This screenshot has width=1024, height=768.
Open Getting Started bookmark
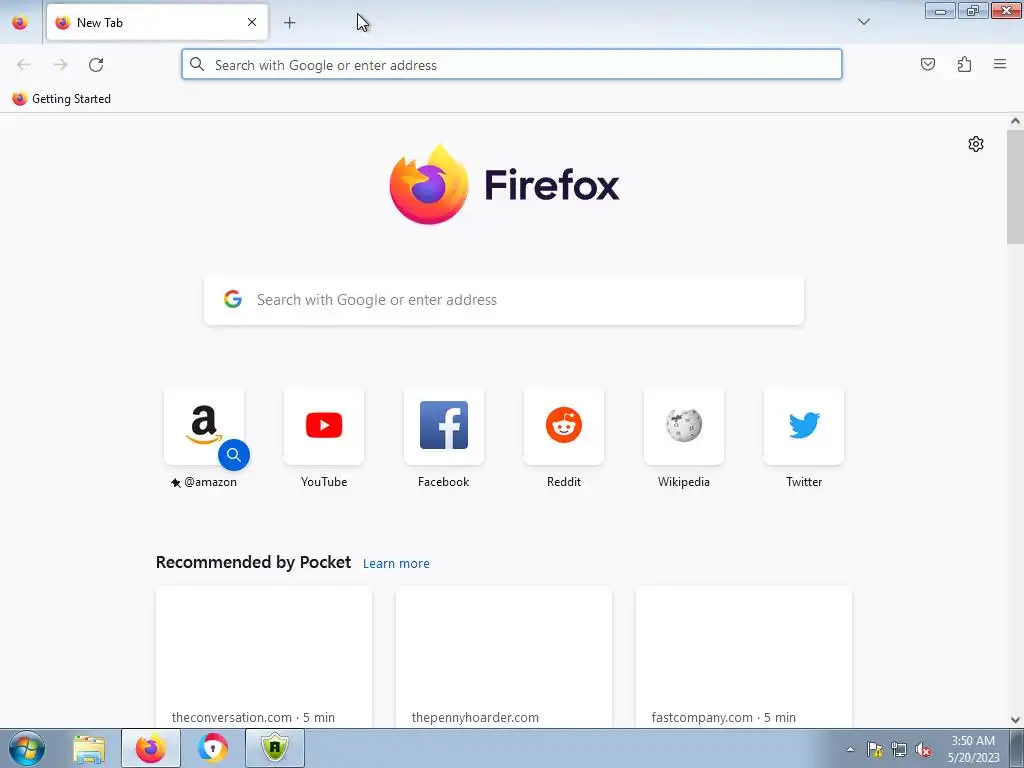(x=61, y=99)
